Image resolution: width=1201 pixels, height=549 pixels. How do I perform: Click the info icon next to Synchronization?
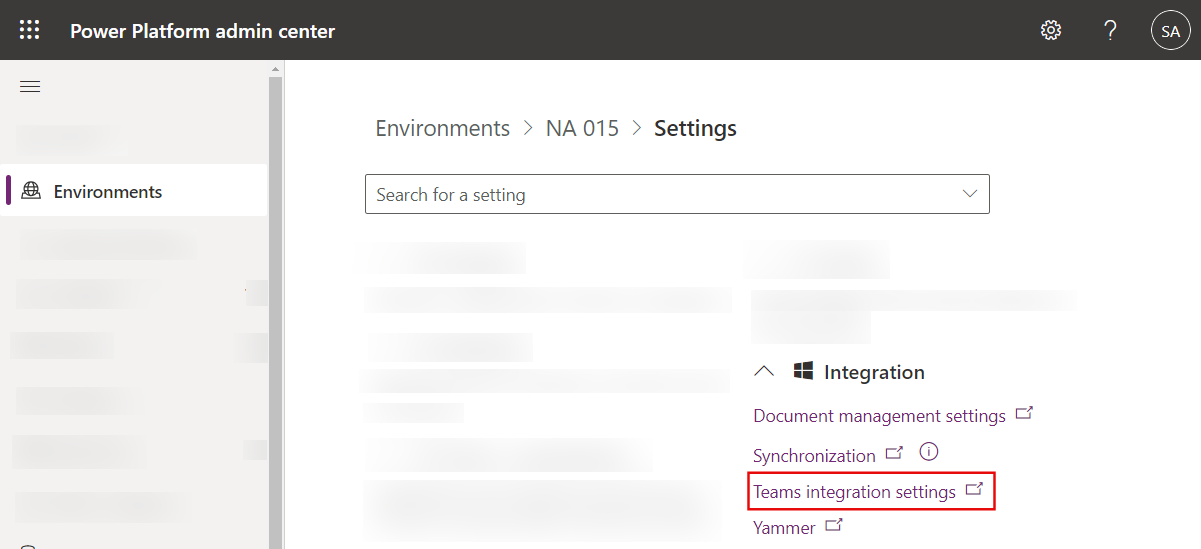pos(929,452)
